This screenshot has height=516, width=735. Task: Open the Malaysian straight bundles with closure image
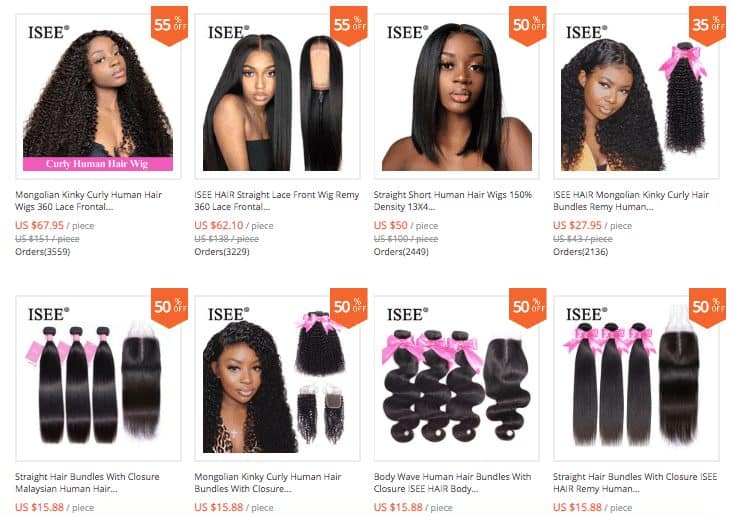(x=98, y=378)
